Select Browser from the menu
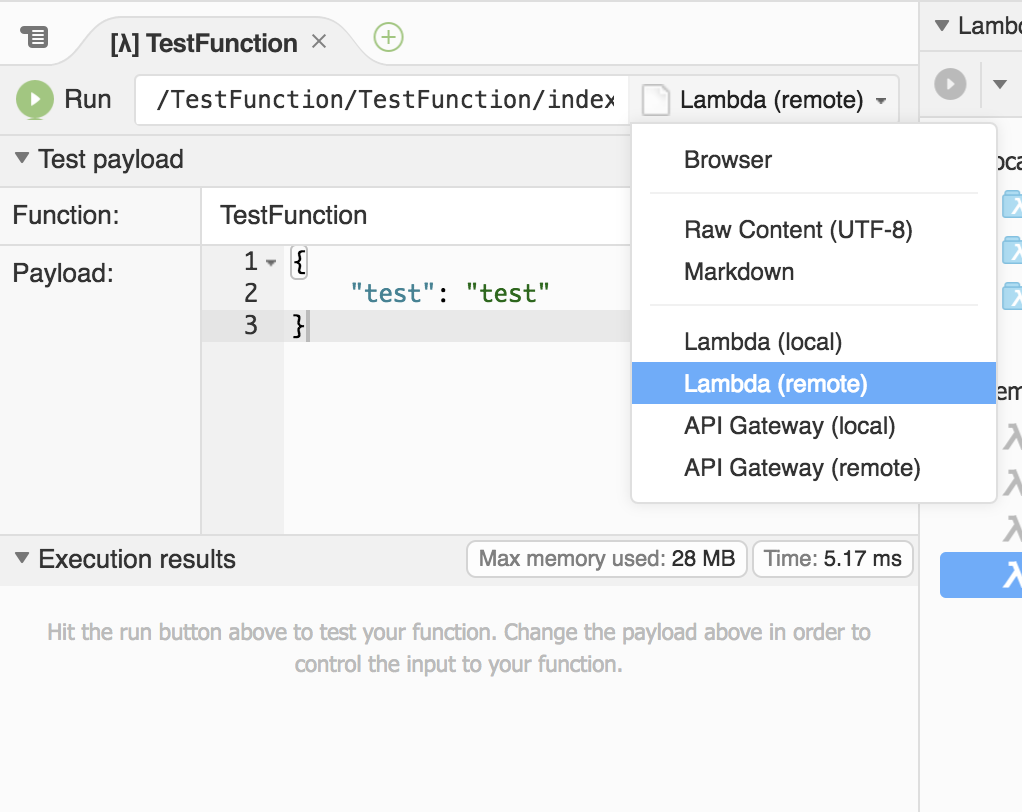This screenshot has height=812, width=1022. (727, 159)
